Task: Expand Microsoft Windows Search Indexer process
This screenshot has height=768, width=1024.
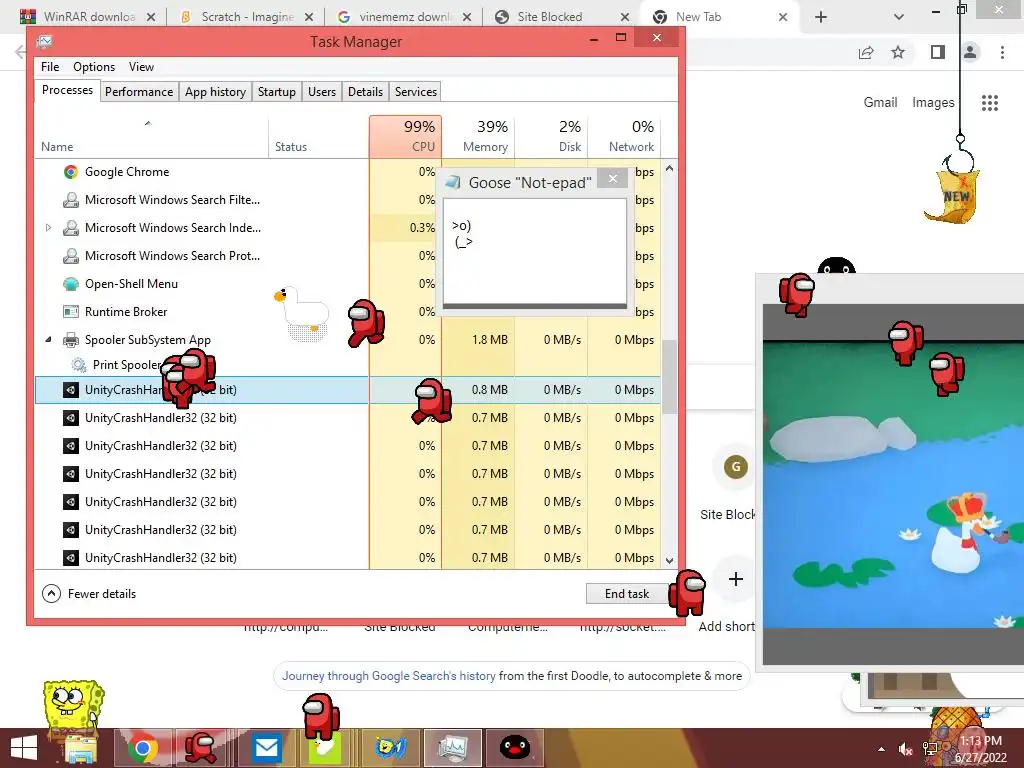Action: pyautogui.click(x=48, y=228)
